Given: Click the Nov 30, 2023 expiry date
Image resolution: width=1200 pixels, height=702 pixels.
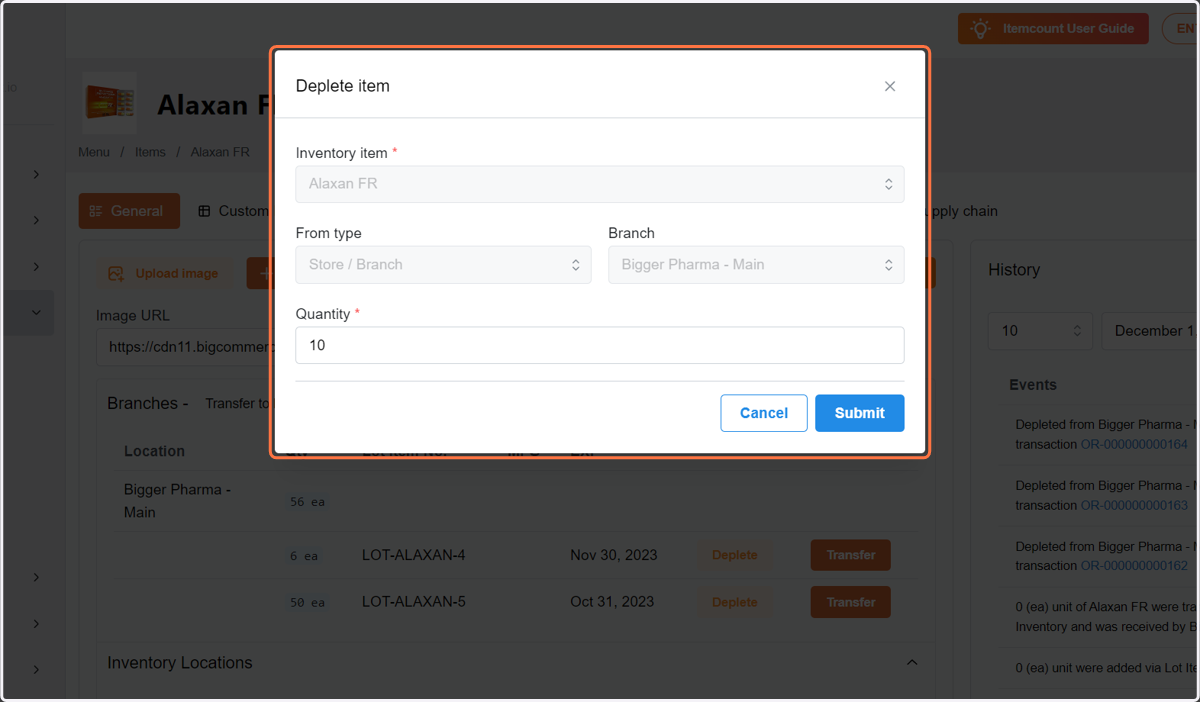Looking at the screenshot, I should tap(614, 555).
